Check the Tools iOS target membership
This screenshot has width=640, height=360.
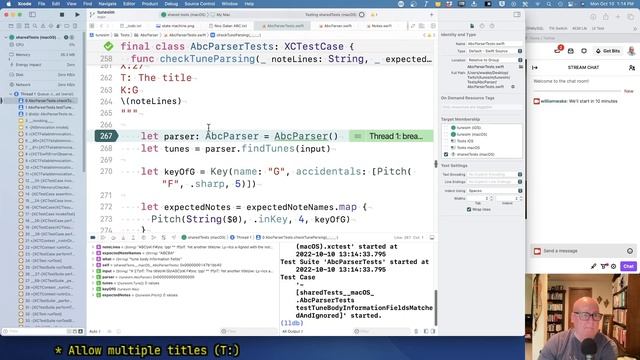[446, 141]
